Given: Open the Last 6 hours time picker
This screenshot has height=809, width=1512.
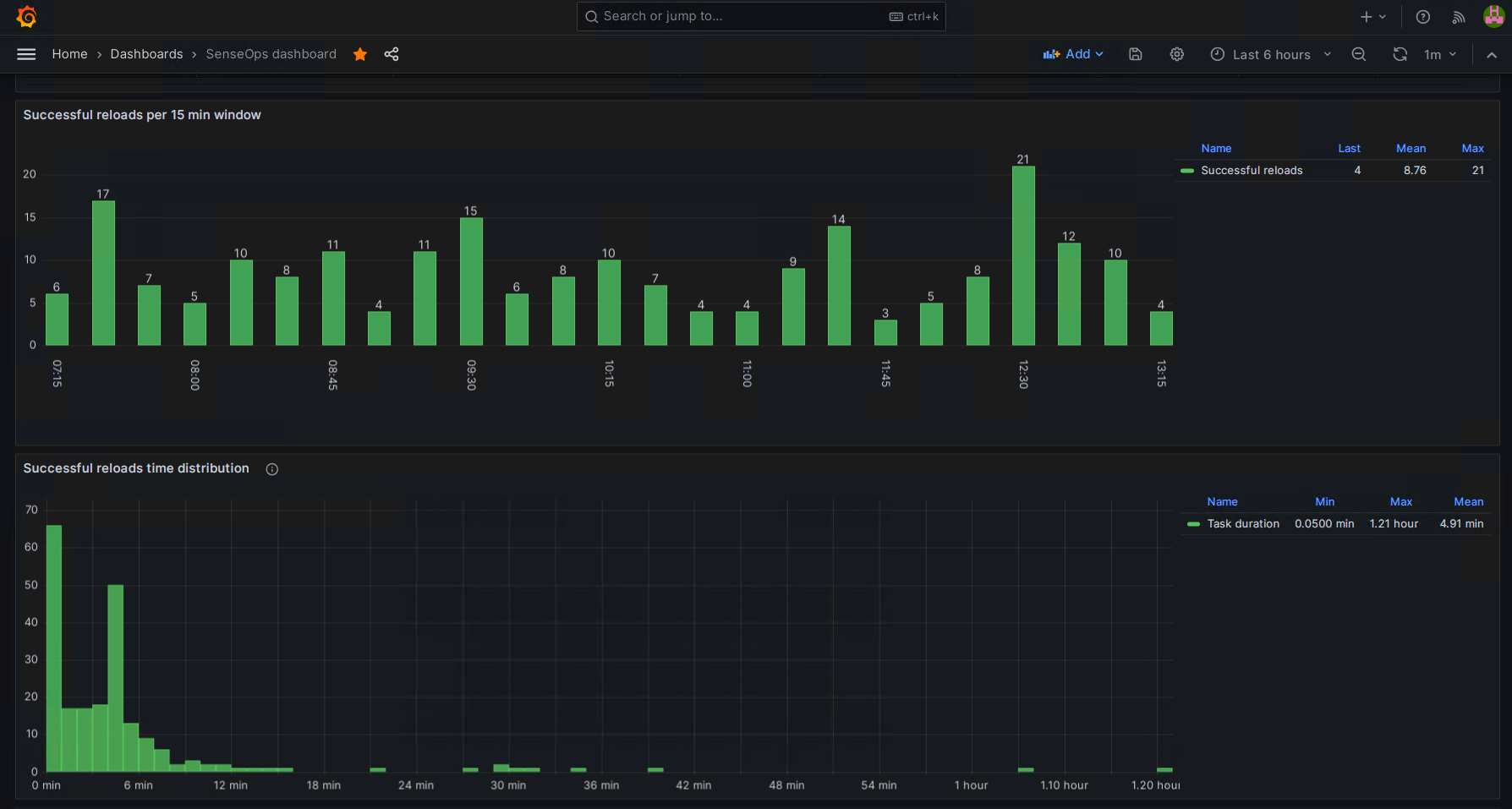Looking at the screenshot, I should (1270, 54).
